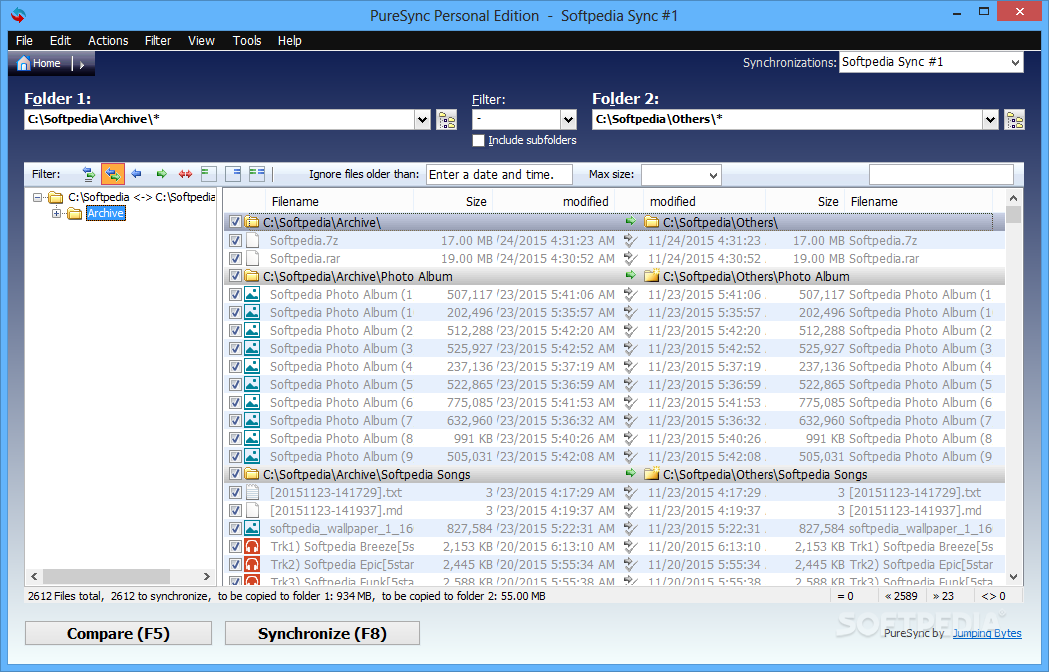Click the "» 23" status bar counter
The image size is (1049, 672).
[943, 596]
